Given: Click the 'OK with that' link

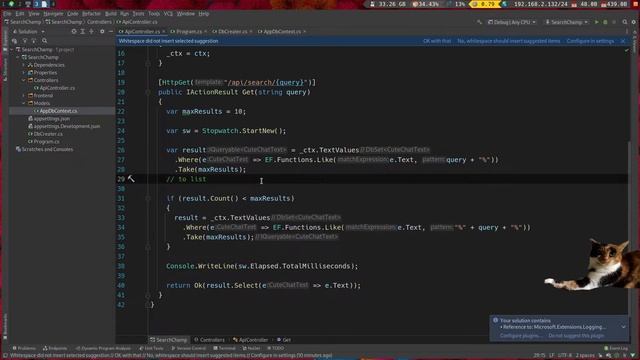Looking at the screenshot, I should coord(437,41).
